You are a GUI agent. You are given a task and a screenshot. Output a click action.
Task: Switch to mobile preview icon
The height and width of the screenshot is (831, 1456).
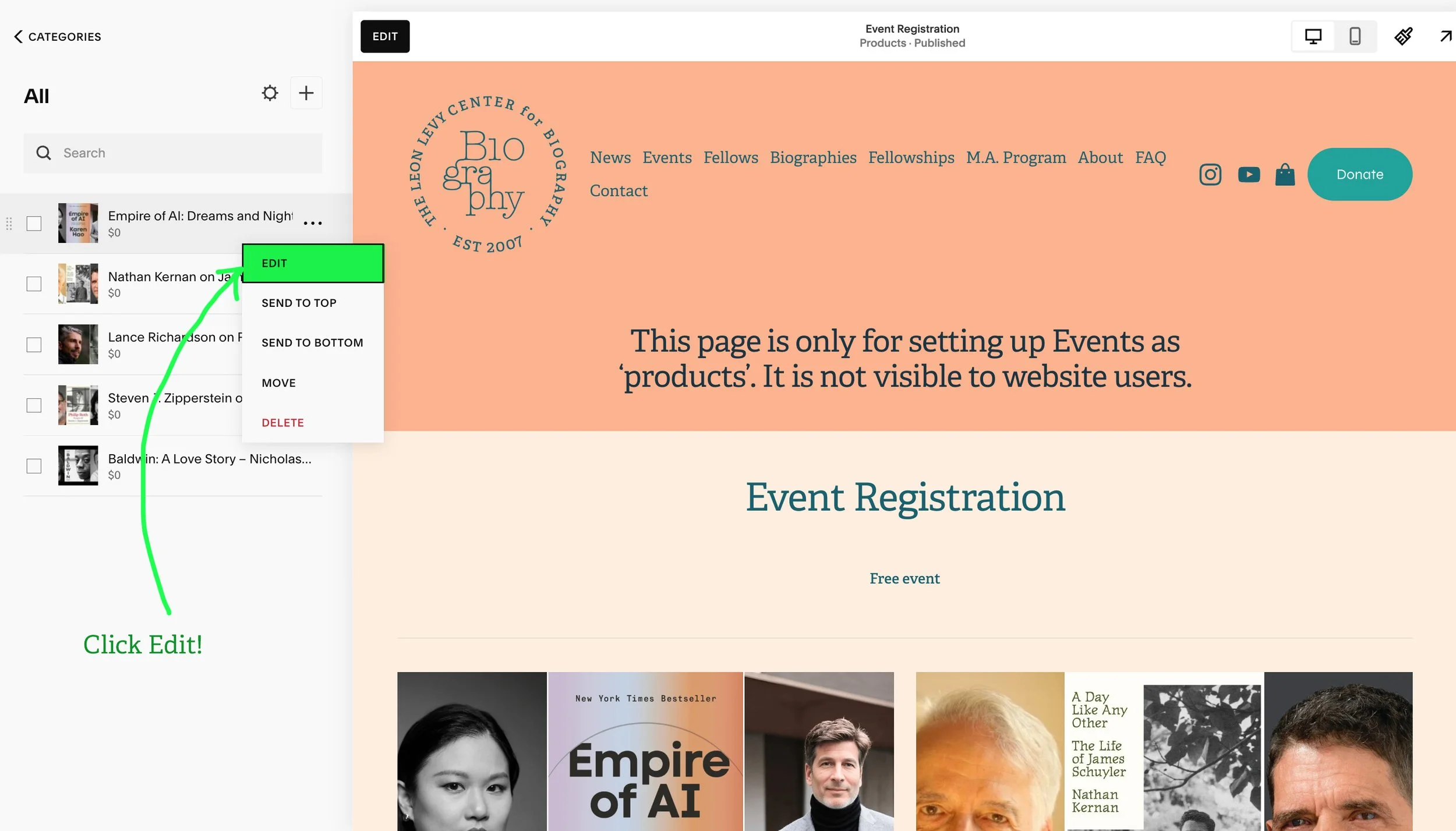(x=1355, y=37)
